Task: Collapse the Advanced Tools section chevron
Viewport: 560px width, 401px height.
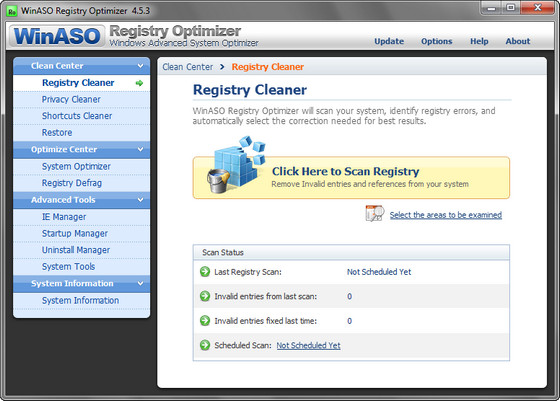Action: (x=140, y=200)
